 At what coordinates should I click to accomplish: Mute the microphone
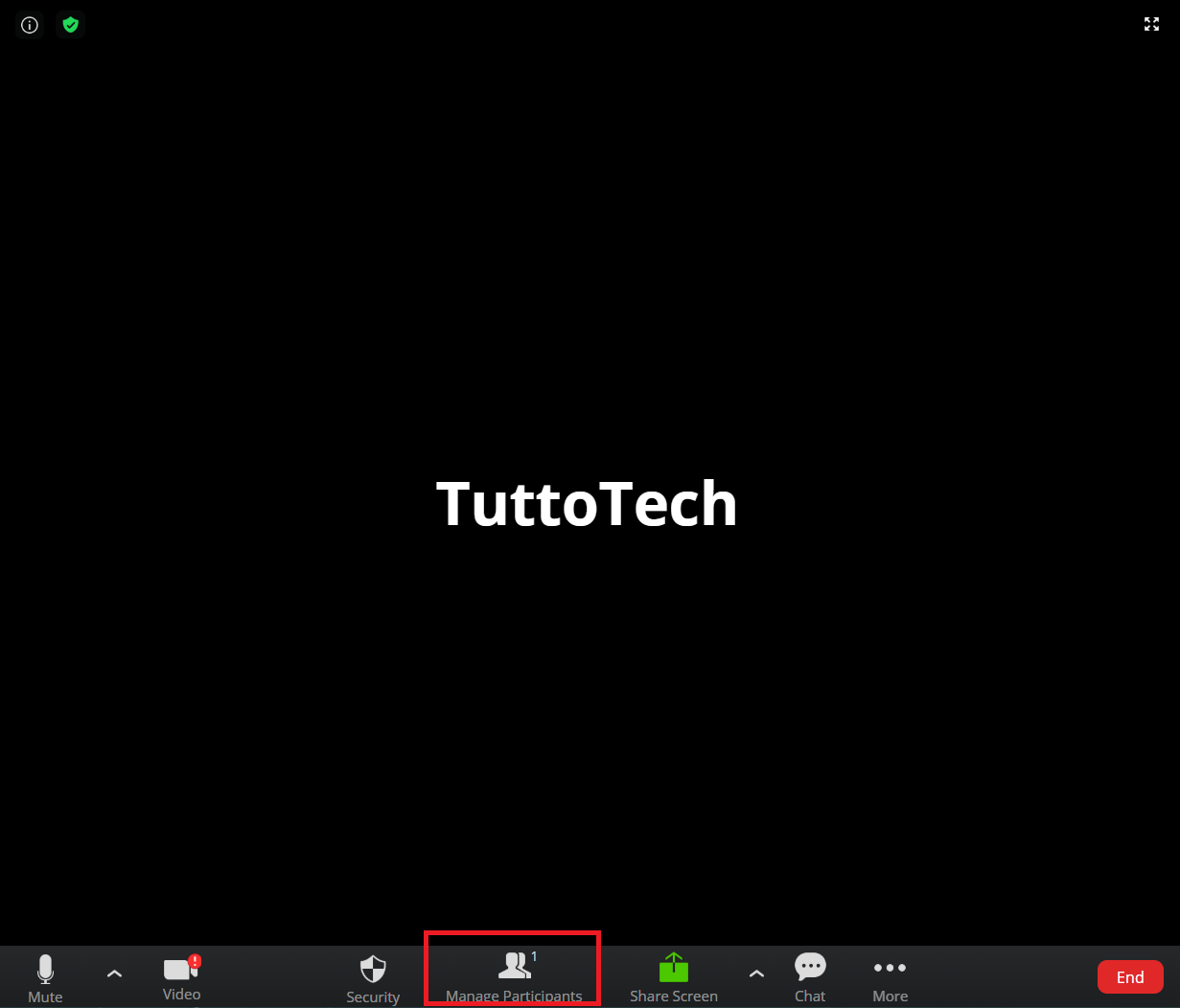(x=45, y=969)
